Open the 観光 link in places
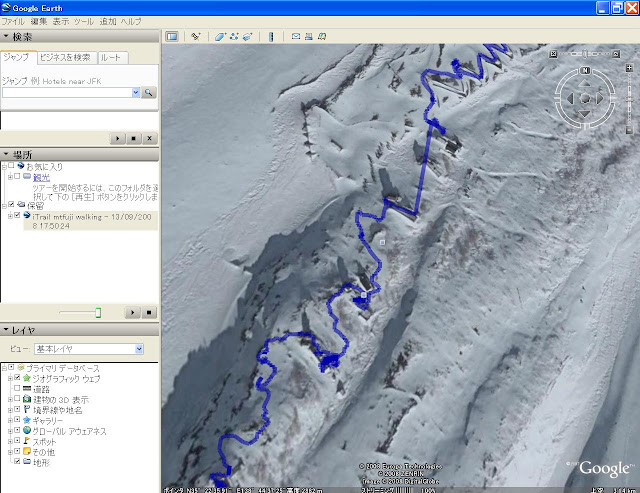This screenshot has height=493, width=640. (42, 178)
